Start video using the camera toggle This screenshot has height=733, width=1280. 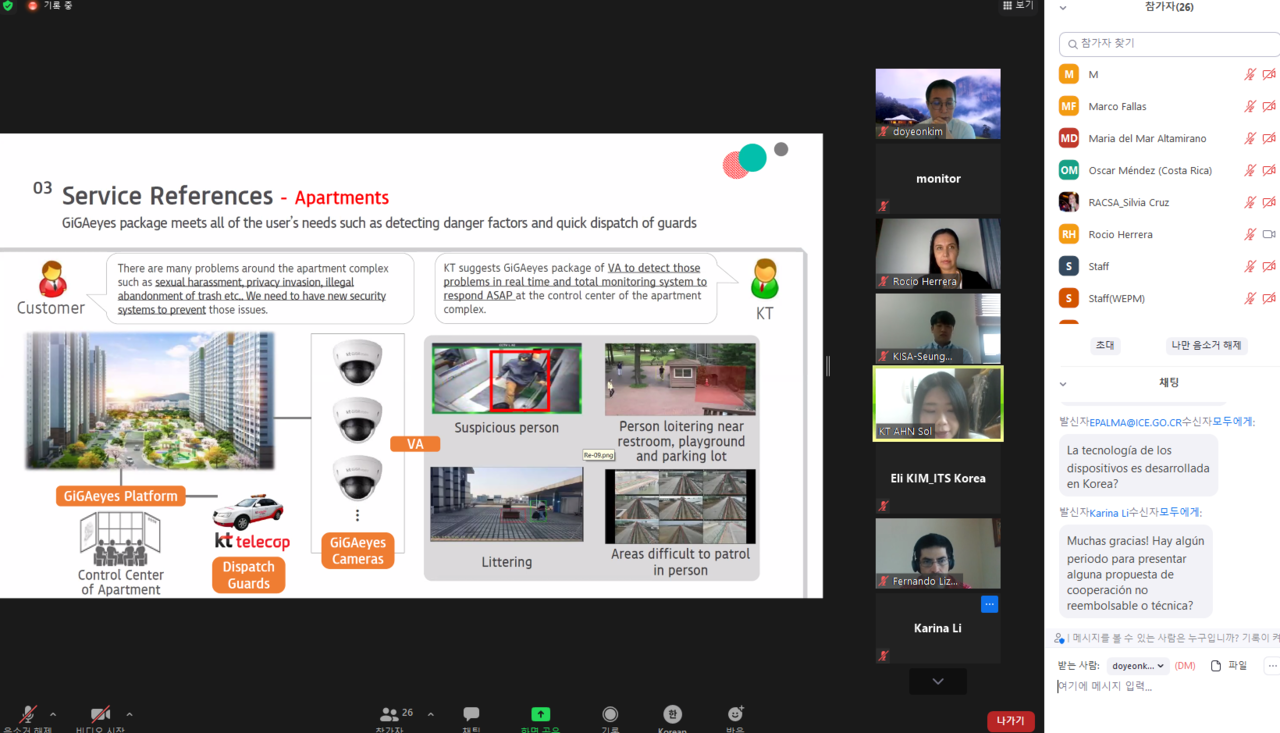coord(100,714)
